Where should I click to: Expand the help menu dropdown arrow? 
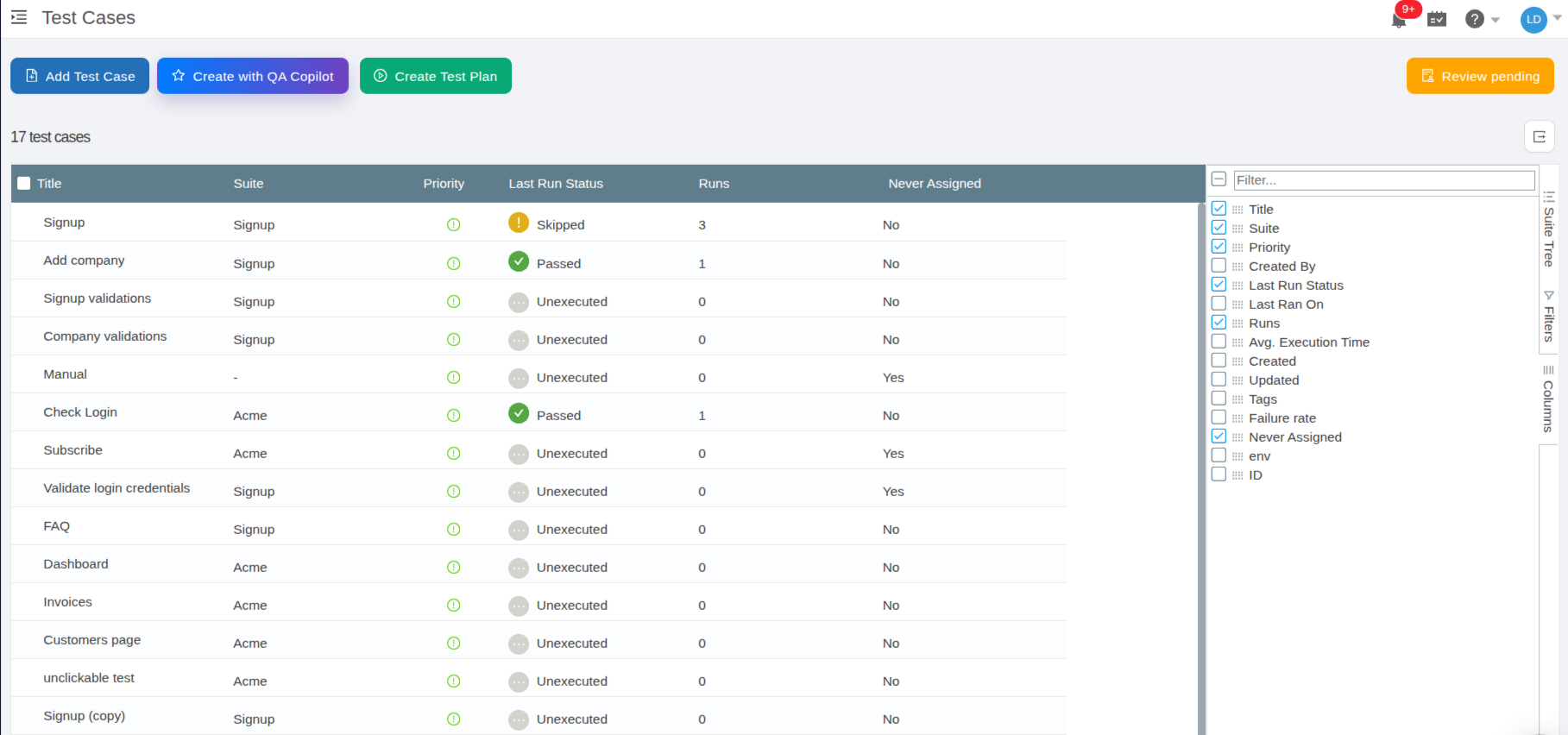(1496, 20)
